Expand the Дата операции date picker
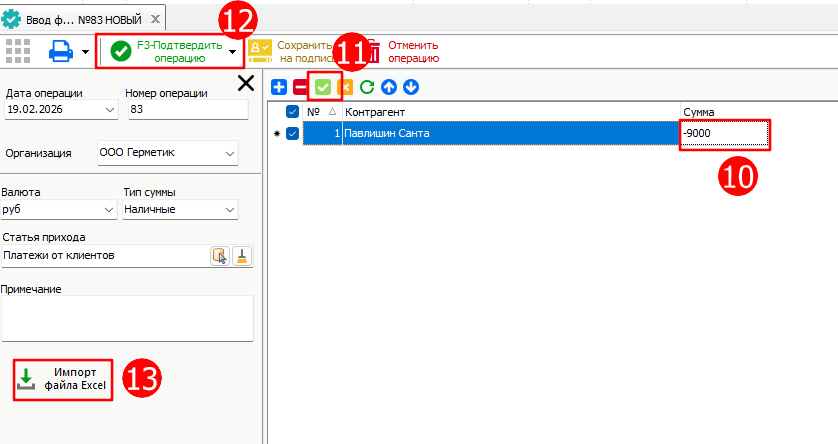This screenshot has height=444, width=838. coord(108,108)
